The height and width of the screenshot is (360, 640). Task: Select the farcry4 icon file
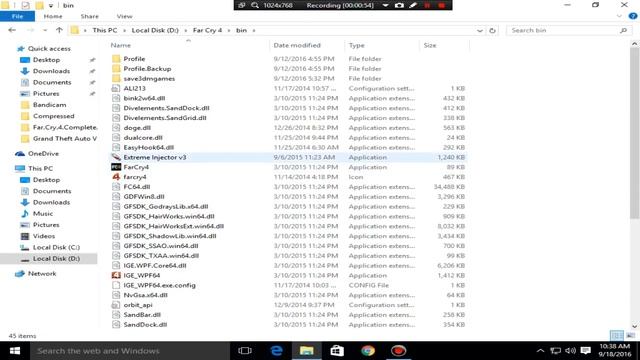(116, 177)
